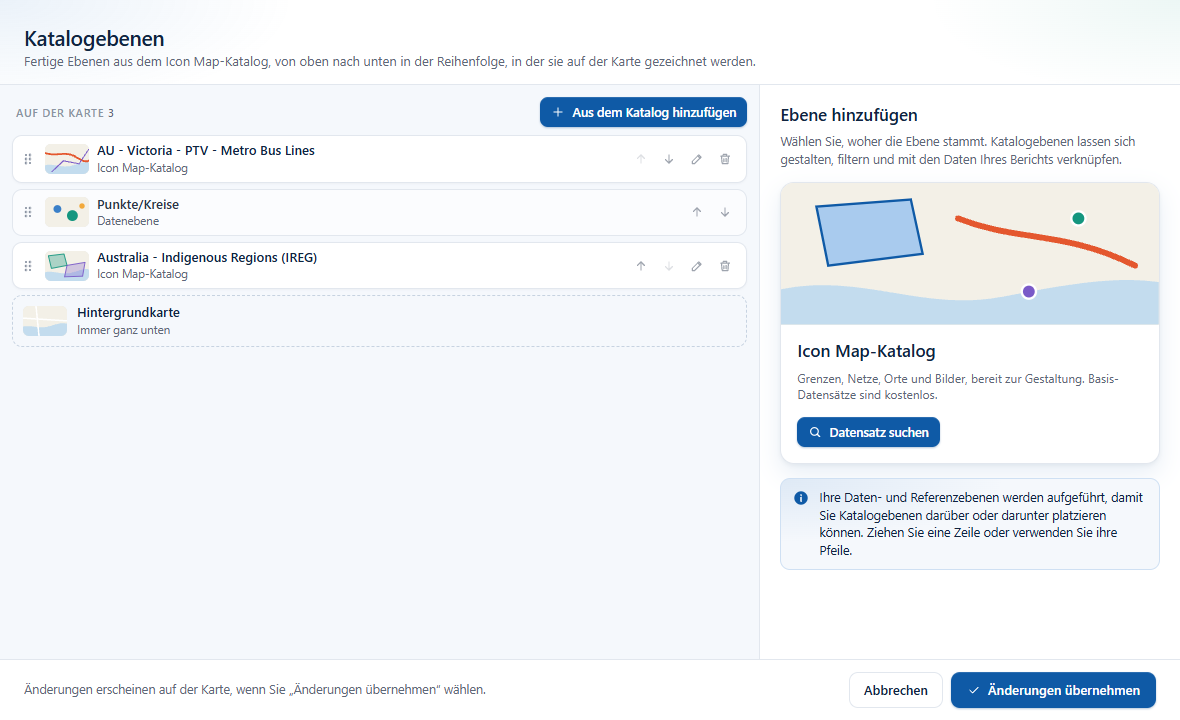Click 'Katalogebenen' dialog title
The image size is (1180, 720).
click(94, 38)
